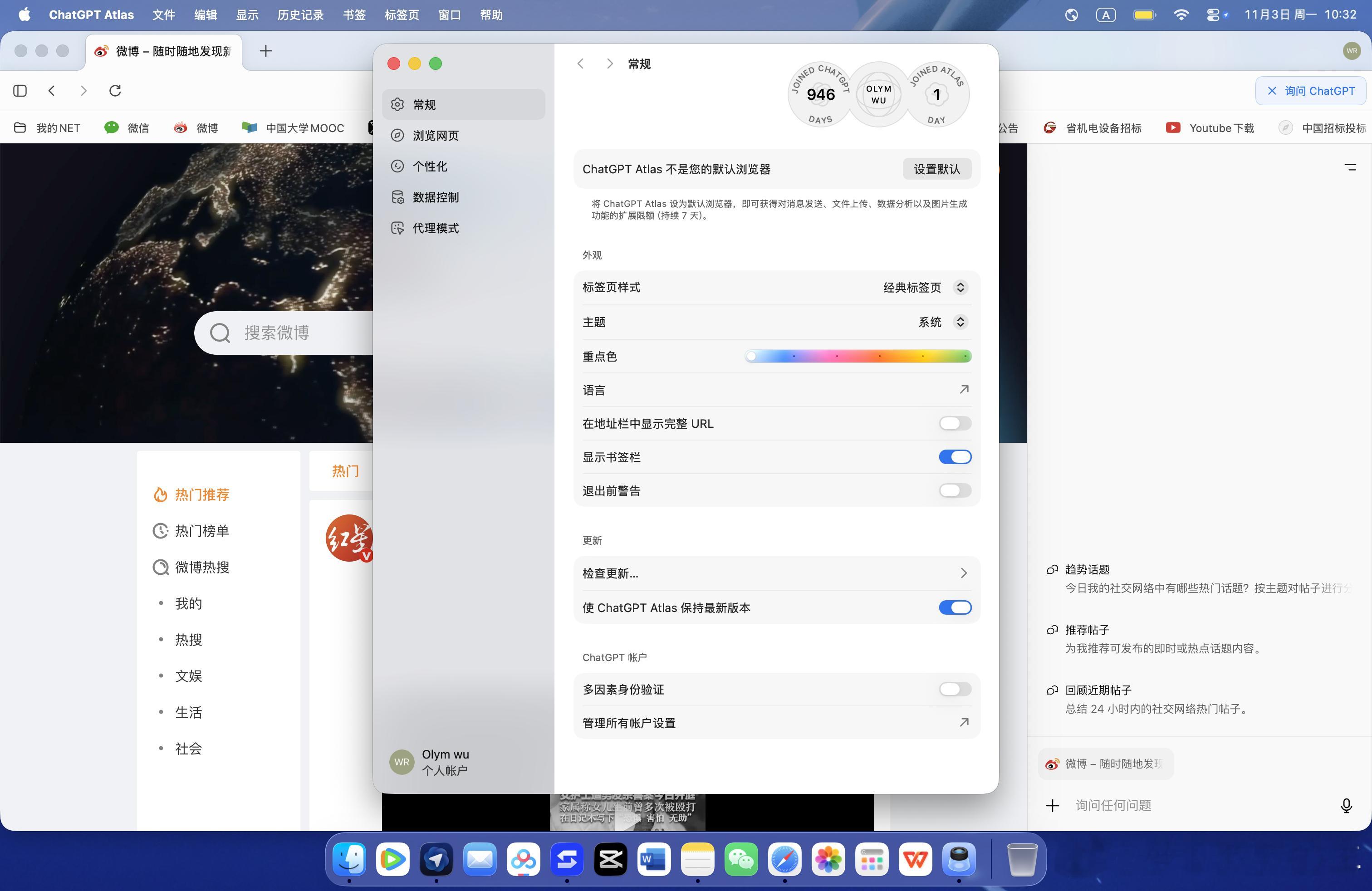Pick the pink dot on 重点色 bar
Image resolution: width=1372 pixels, height=891 pixels.
[x=837, y=356]
